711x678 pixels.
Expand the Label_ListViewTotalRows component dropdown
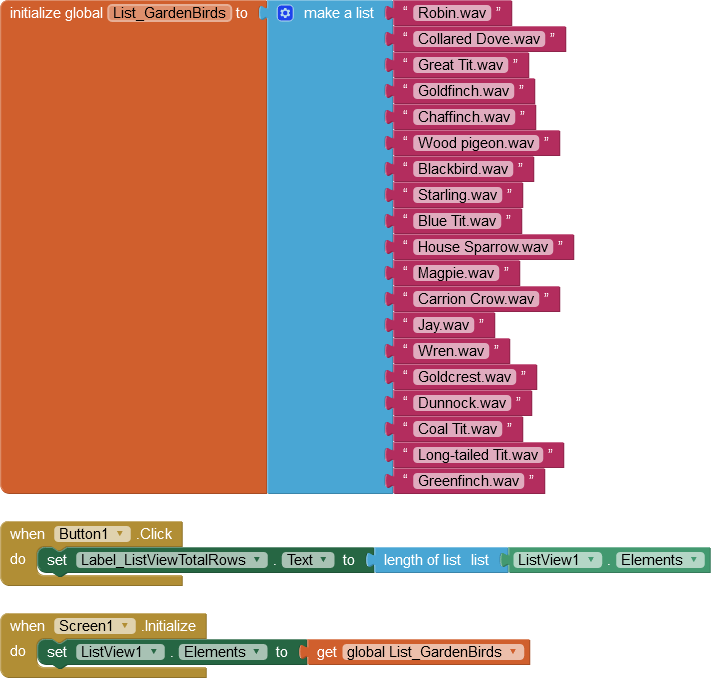(x=257, y=560)
